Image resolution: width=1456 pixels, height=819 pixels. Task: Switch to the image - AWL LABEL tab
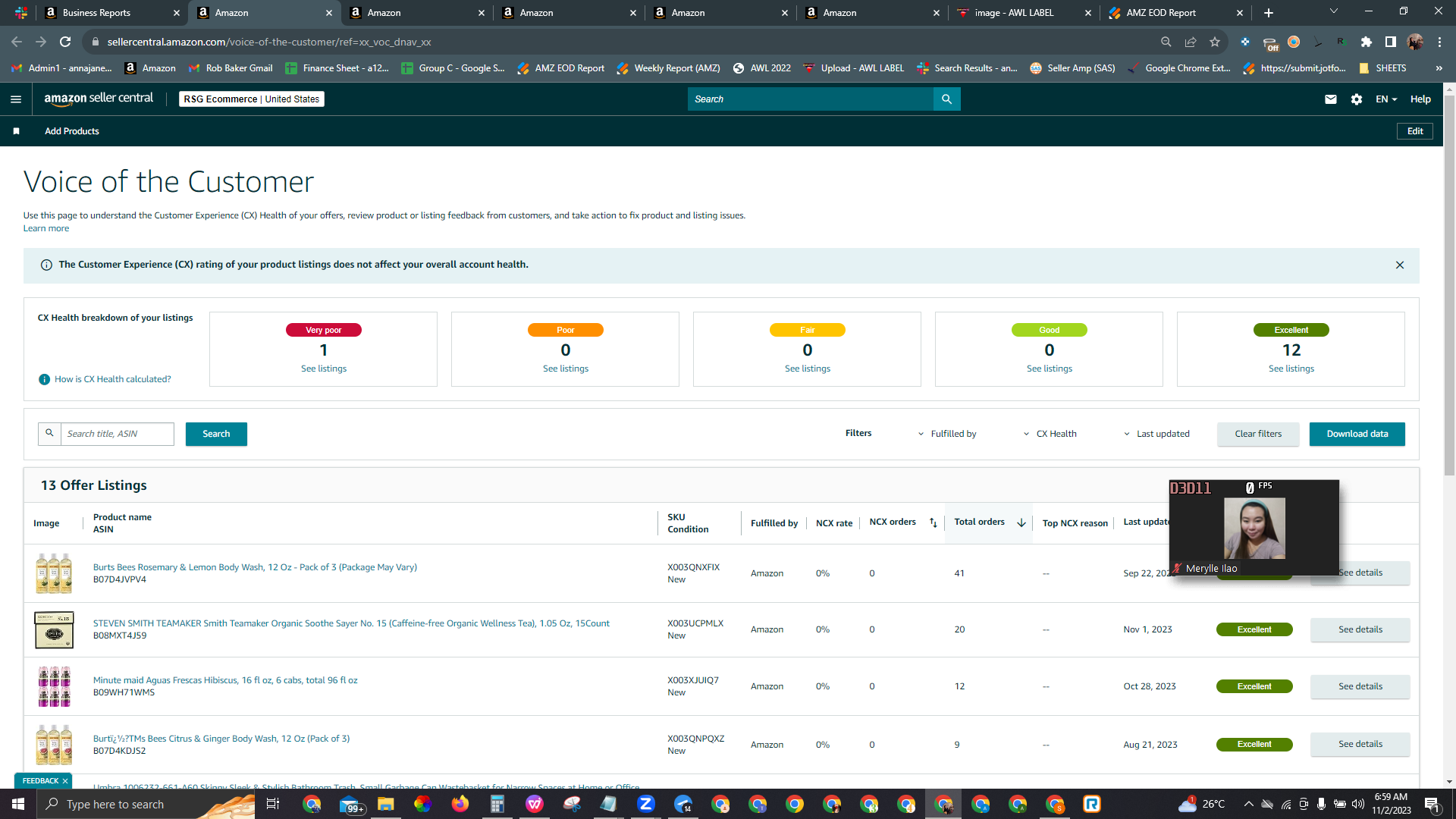[1024, 13]
